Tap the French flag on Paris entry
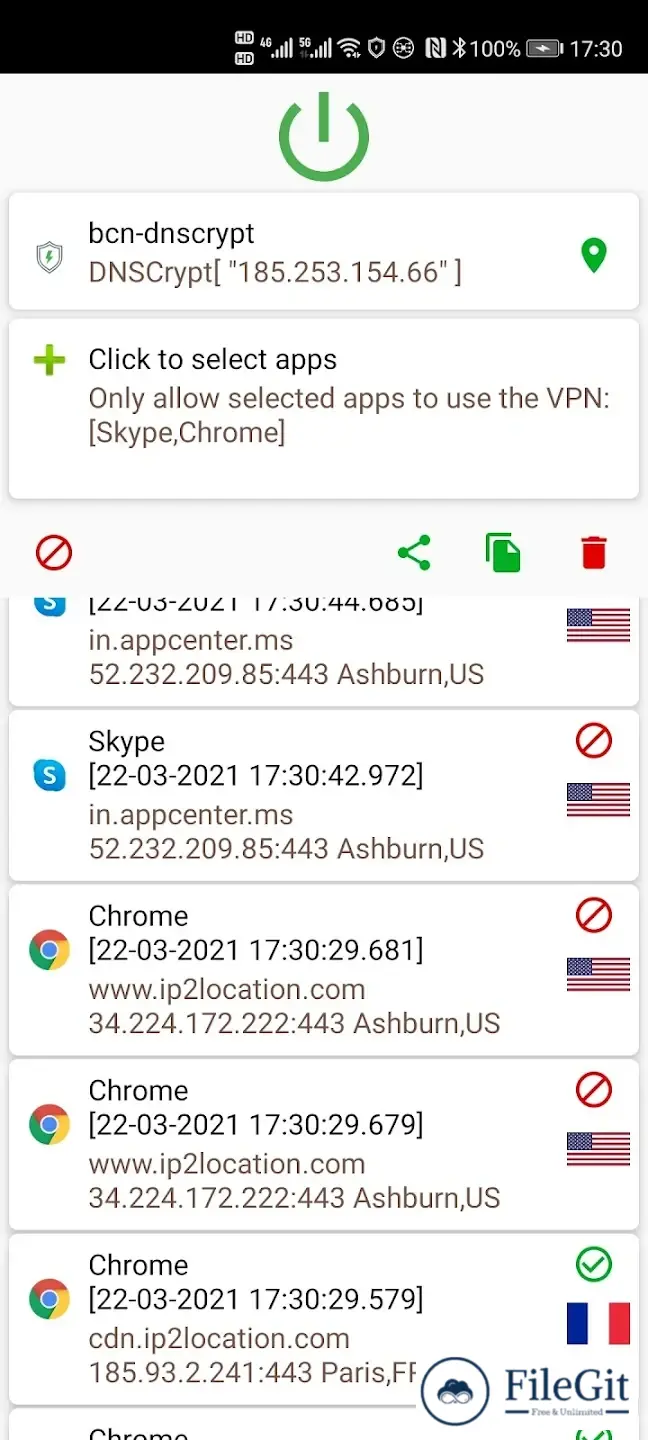 tap(598, 1323)
